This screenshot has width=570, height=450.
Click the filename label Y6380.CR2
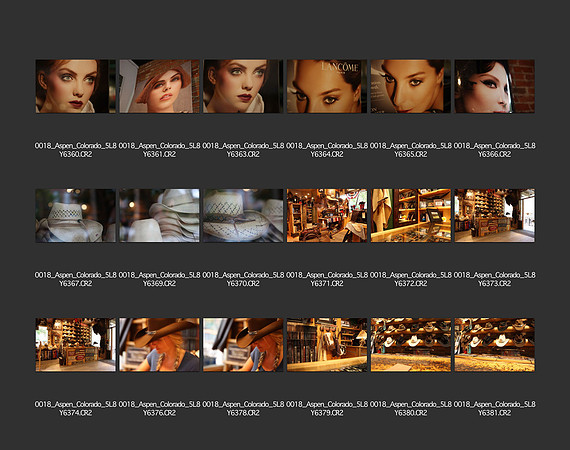click(x=410, y=409)
